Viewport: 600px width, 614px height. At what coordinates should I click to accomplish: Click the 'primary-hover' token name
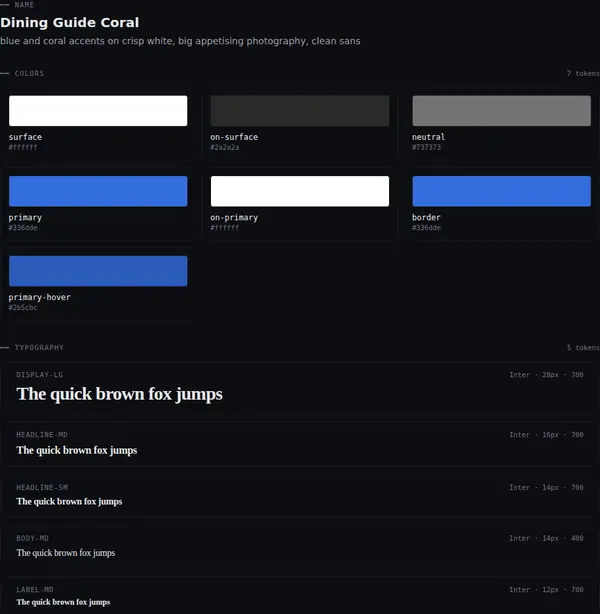click(40, 298)
